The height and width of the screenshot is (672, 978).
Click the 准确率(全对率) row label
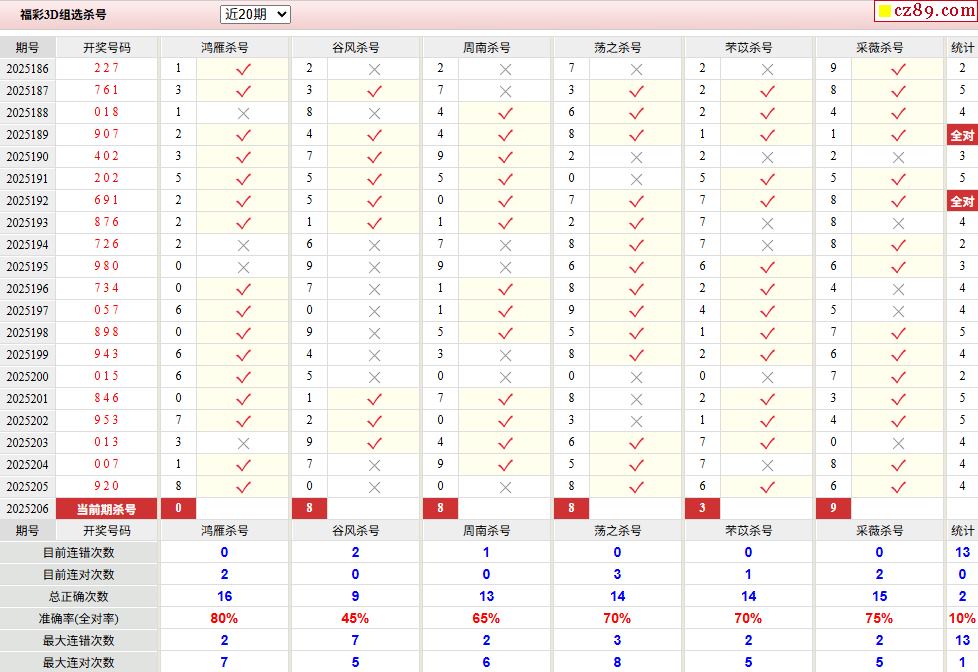tap(79, 619)
